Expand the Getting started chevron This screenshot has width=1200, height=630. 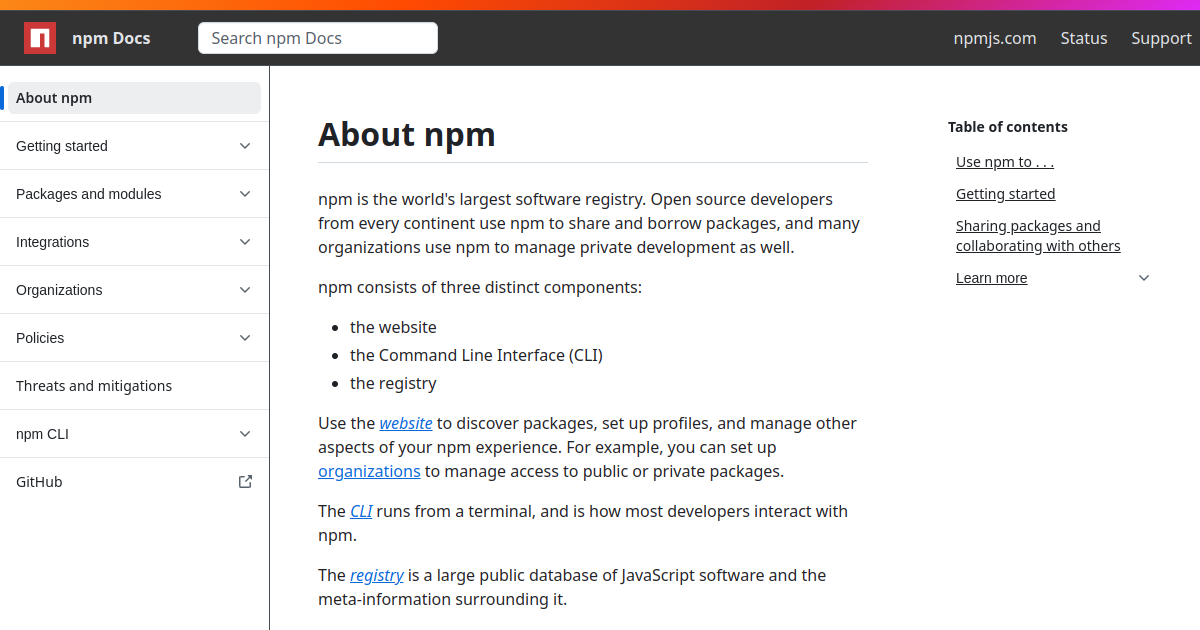click(245, 146)
